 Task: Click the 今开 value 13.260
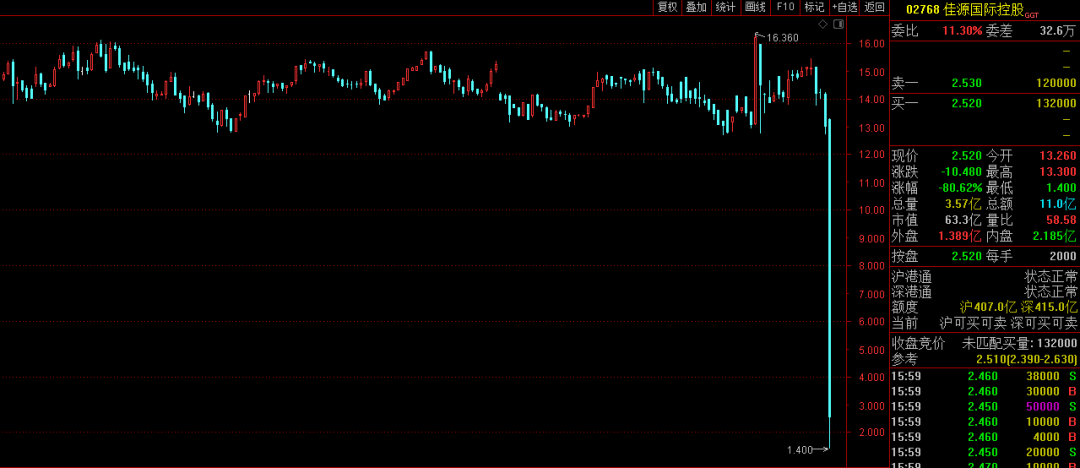click(1058, 156)
